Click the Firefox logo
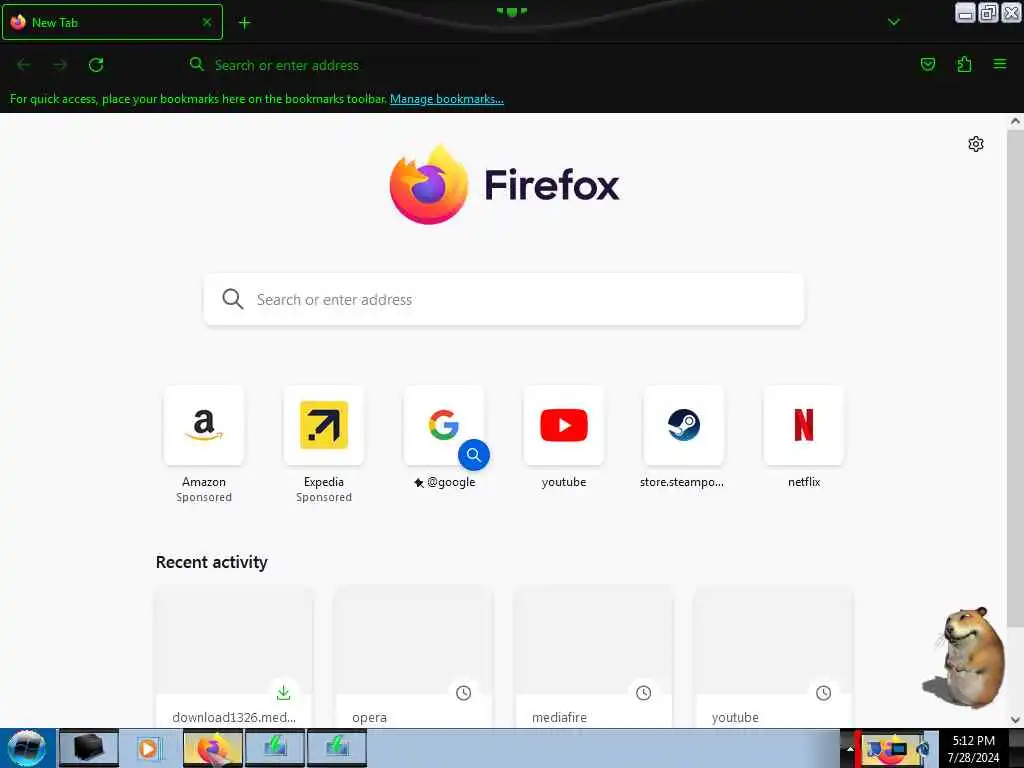This screenshot has height=768, width=1024. click(x=504, y=185)
